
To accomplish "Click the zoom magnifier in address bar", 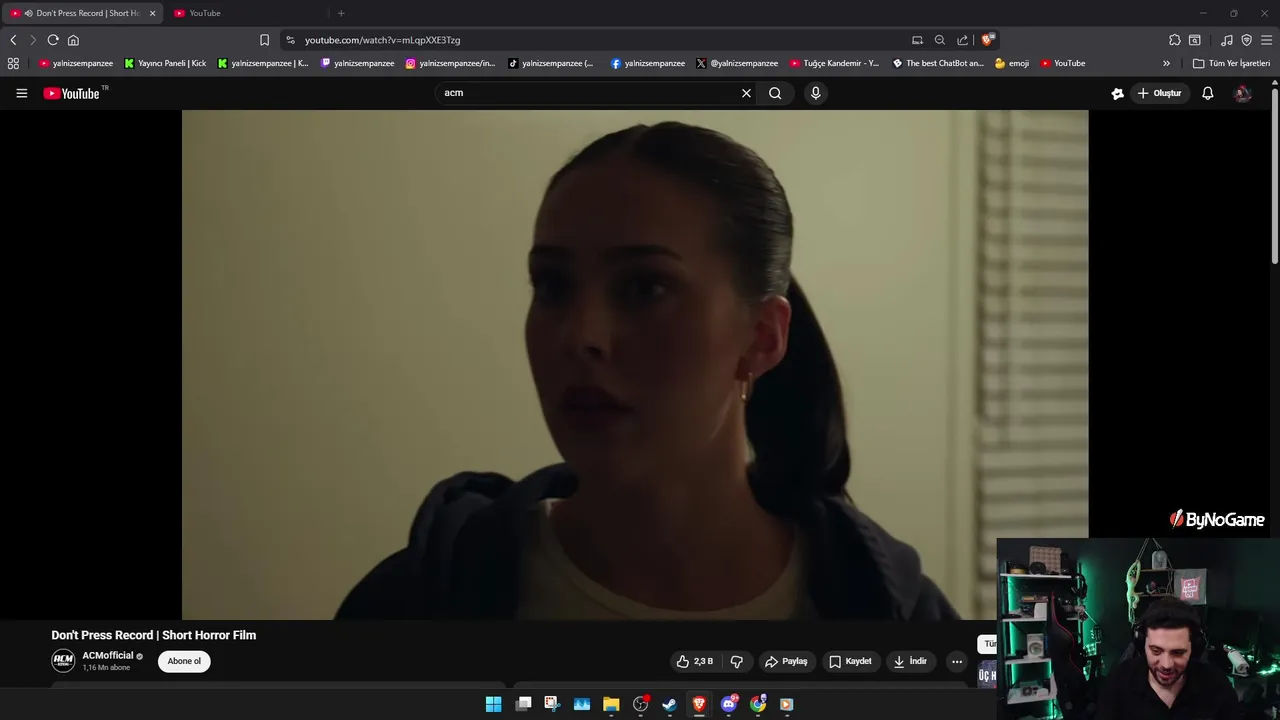I will [940, 40].
